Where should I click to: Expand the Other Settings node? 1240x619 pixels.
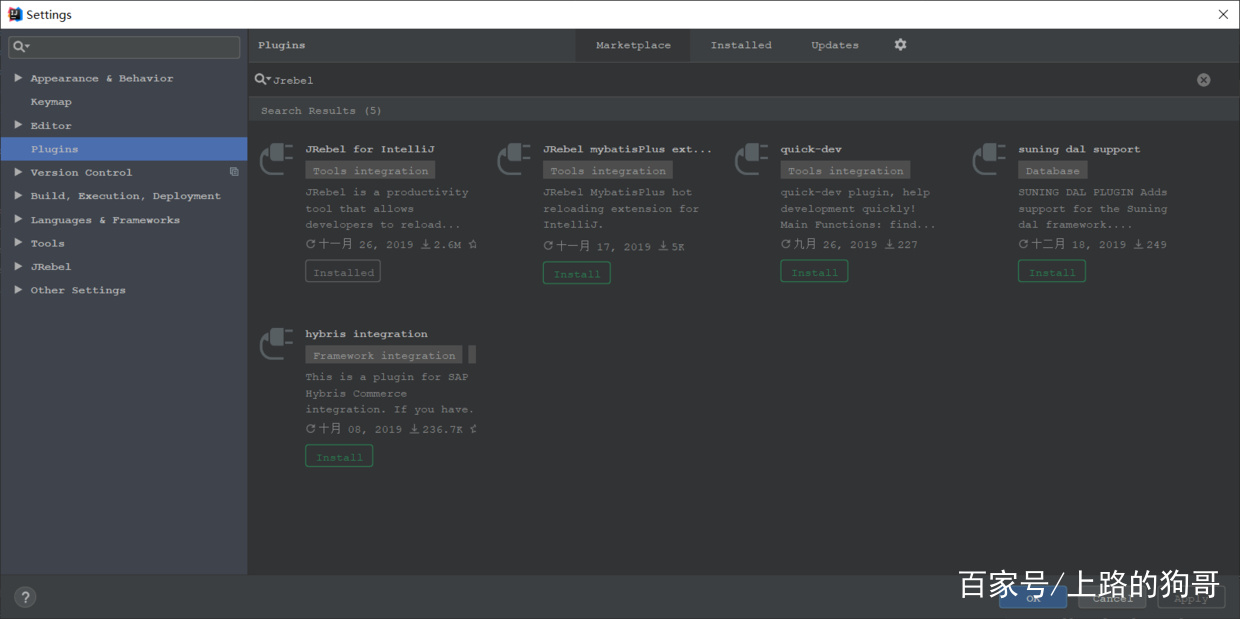point(18,290)
